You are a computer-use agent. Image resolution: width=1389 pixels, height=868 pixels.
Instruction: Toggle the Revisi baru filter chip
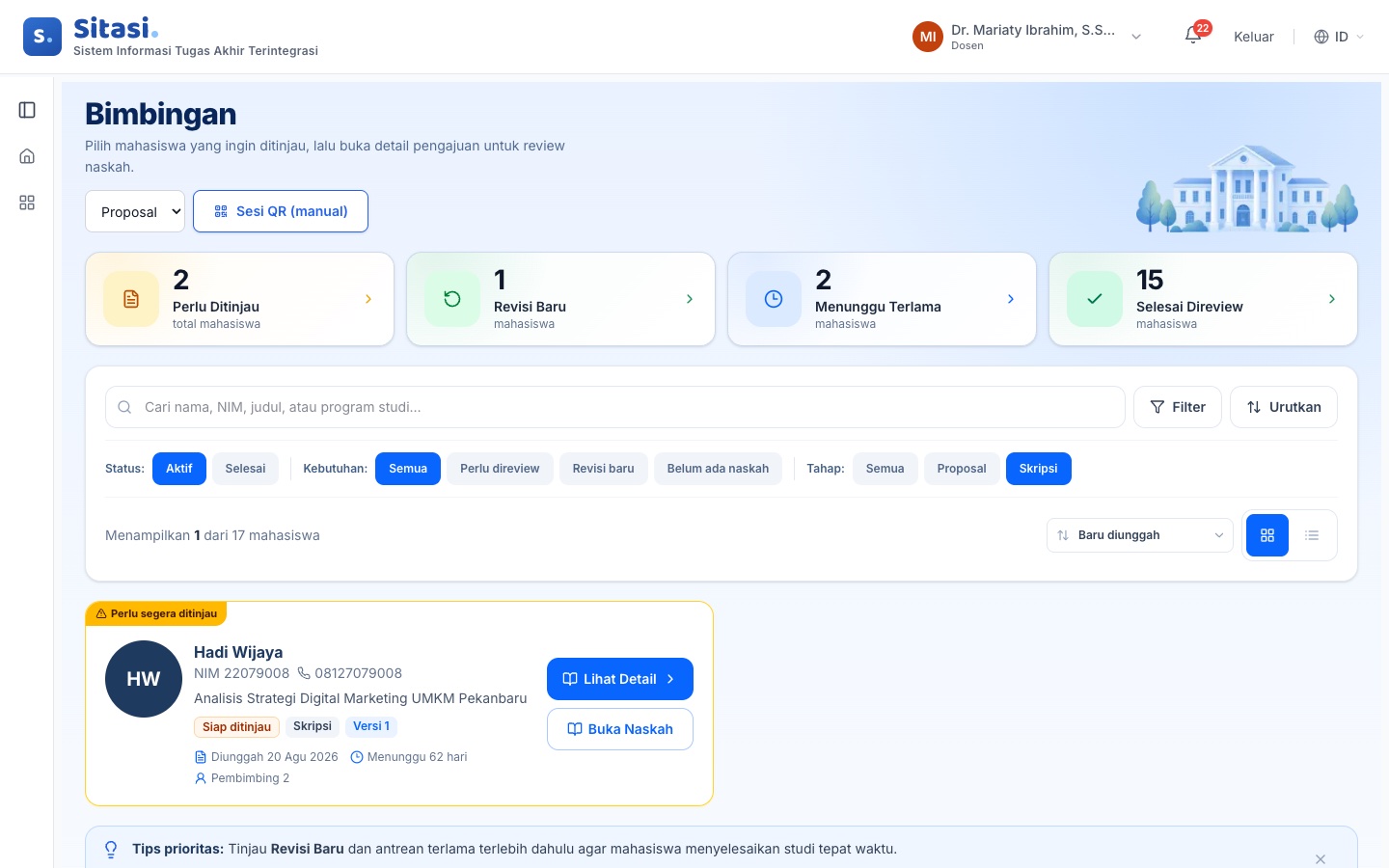603,469
